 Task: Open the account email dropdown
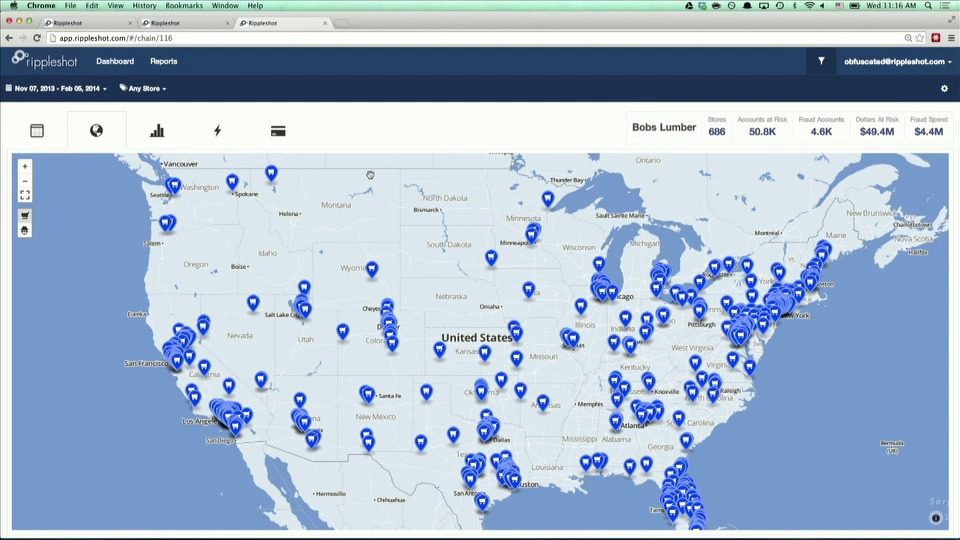[897, 61]
